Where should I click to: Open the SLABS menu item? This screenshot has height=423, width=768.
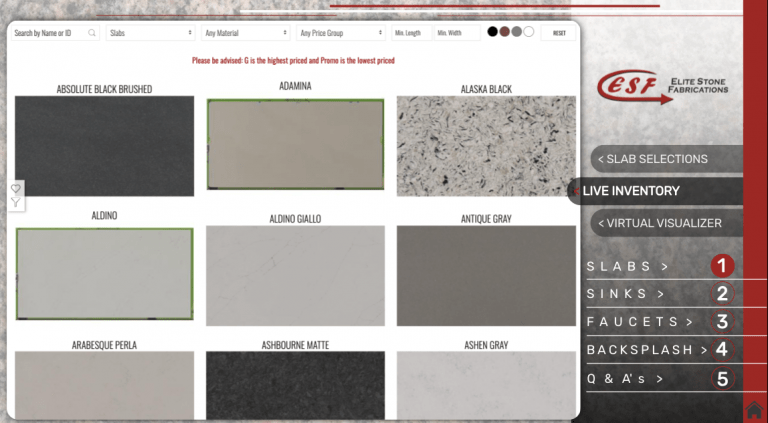(627, 266)
